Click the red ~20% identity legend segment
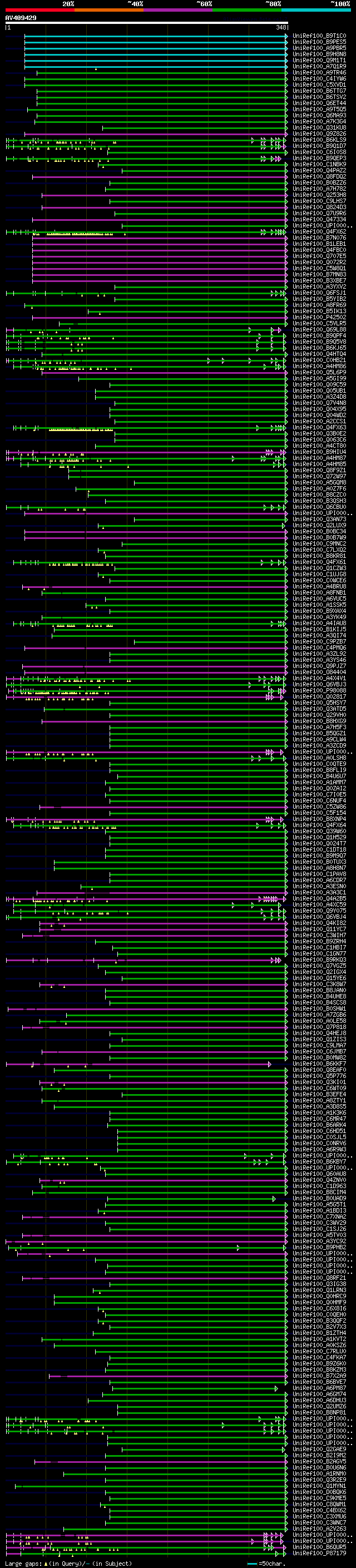Screen dimensions: 356x1568 (39, 10)
